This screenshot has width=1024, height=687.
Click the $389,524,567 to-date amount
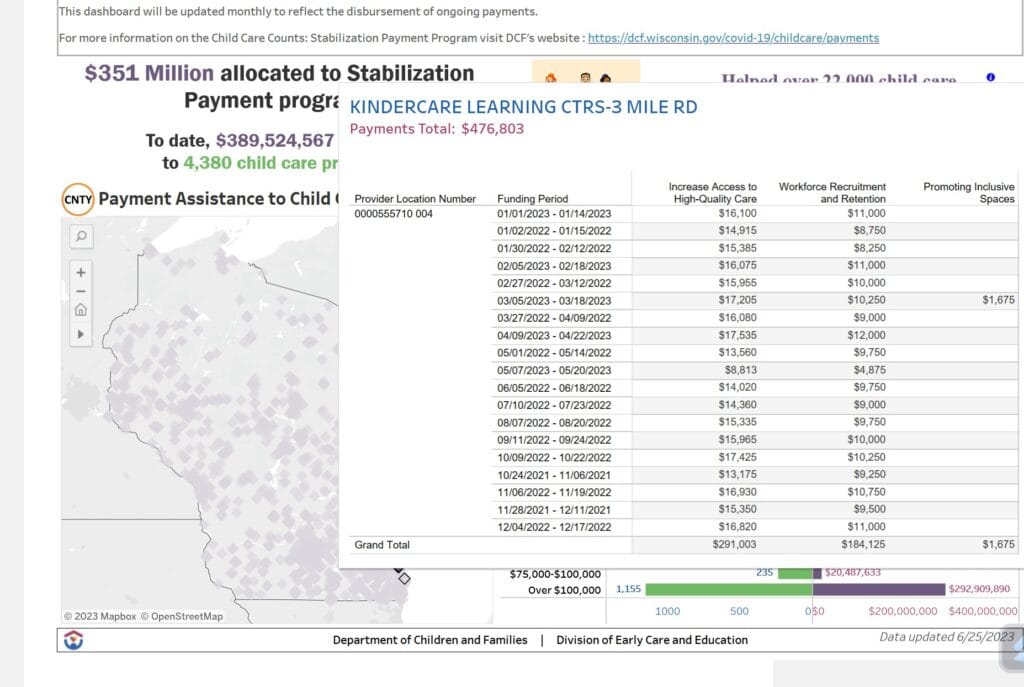(x=275, y=140)
